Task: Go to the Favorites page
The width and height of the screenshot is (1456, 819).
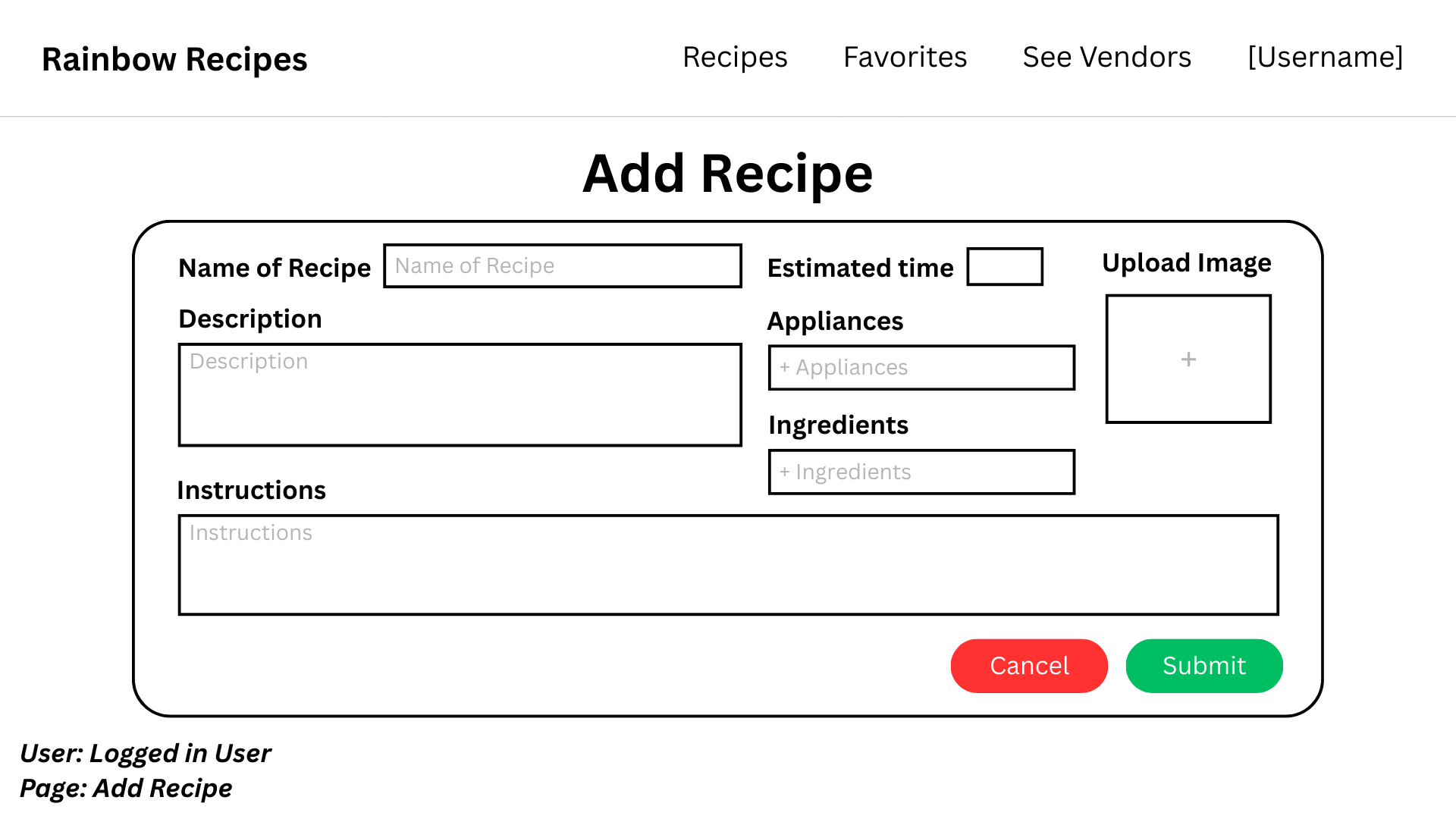Action: coord(905,58)
